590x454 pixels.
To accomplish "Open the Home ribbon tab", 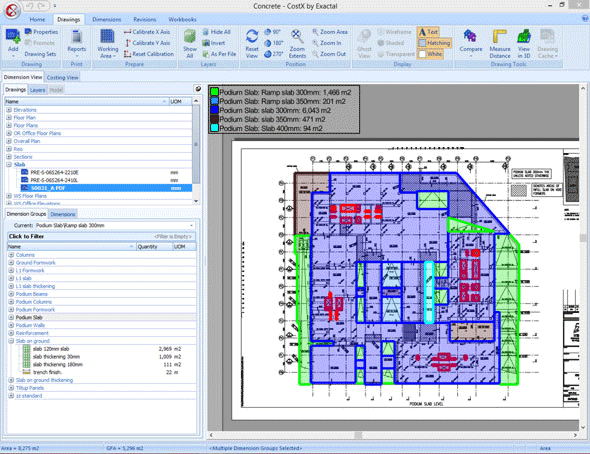I will [37, 19].
